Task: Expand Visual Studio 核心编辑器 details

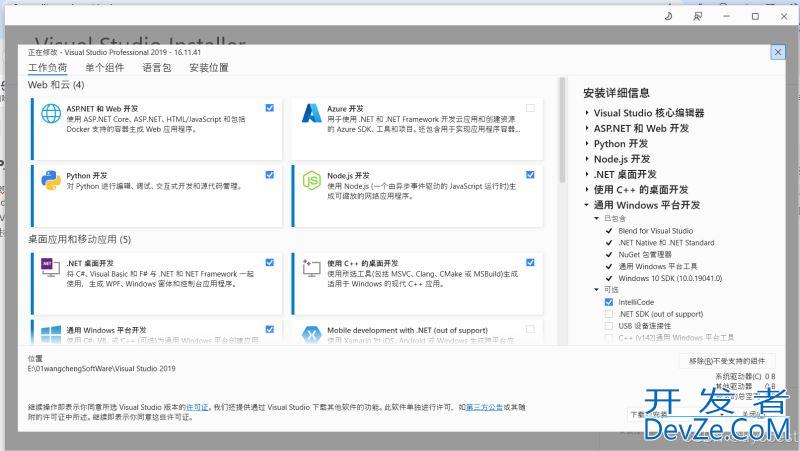Action: pyautogui.click(x=587, y=113)
